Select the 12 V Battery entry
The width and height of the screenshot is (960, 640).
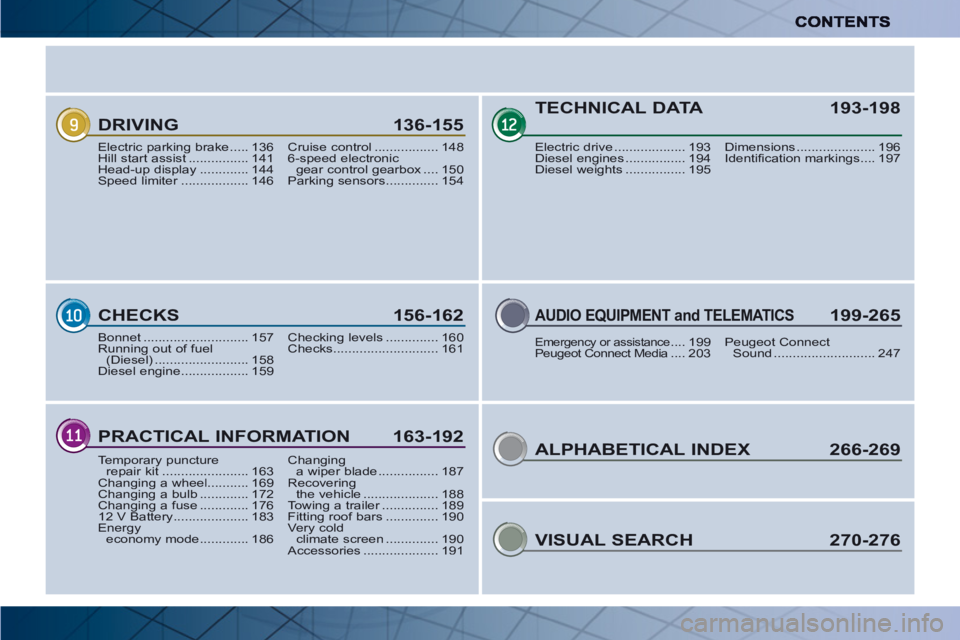click(x=186, y=516)
